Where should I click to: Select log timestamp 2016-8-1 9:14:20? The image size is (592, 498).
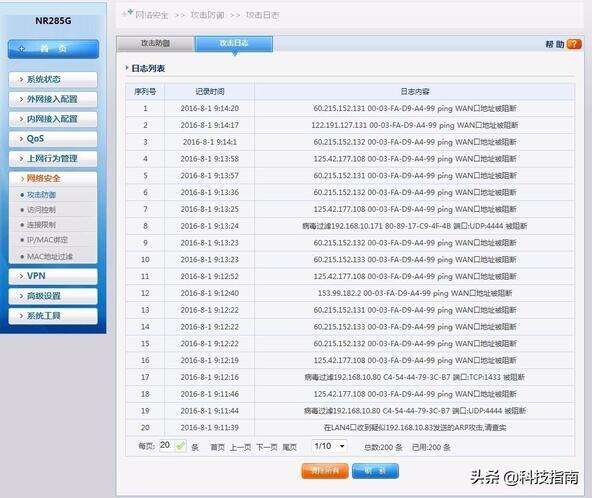[x=210, y=108]
